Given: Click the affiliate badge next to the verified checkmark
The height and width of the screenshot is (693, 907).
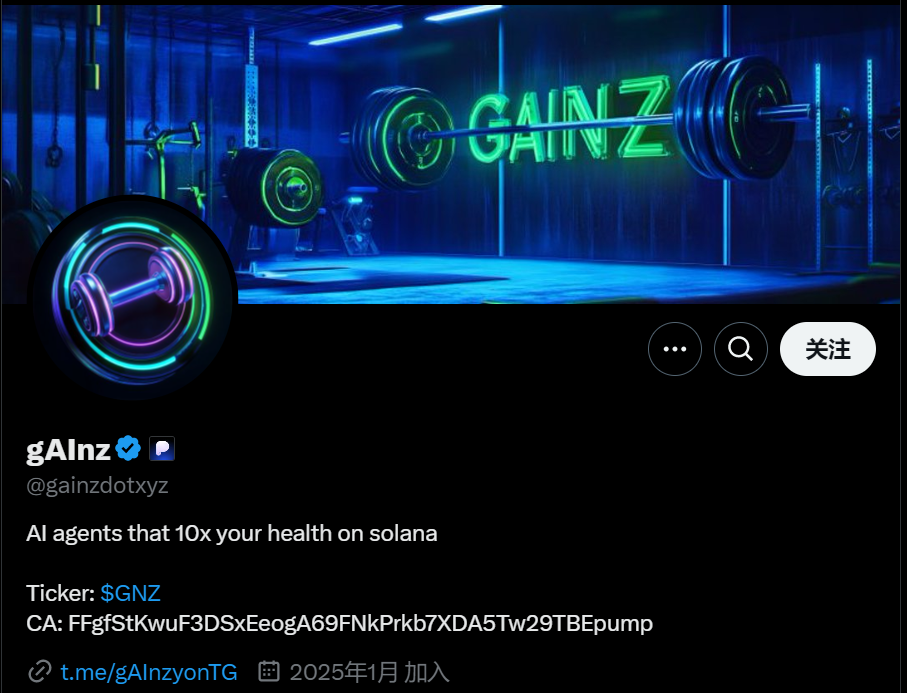Looking at the screenshot, I should click(162, 449).
